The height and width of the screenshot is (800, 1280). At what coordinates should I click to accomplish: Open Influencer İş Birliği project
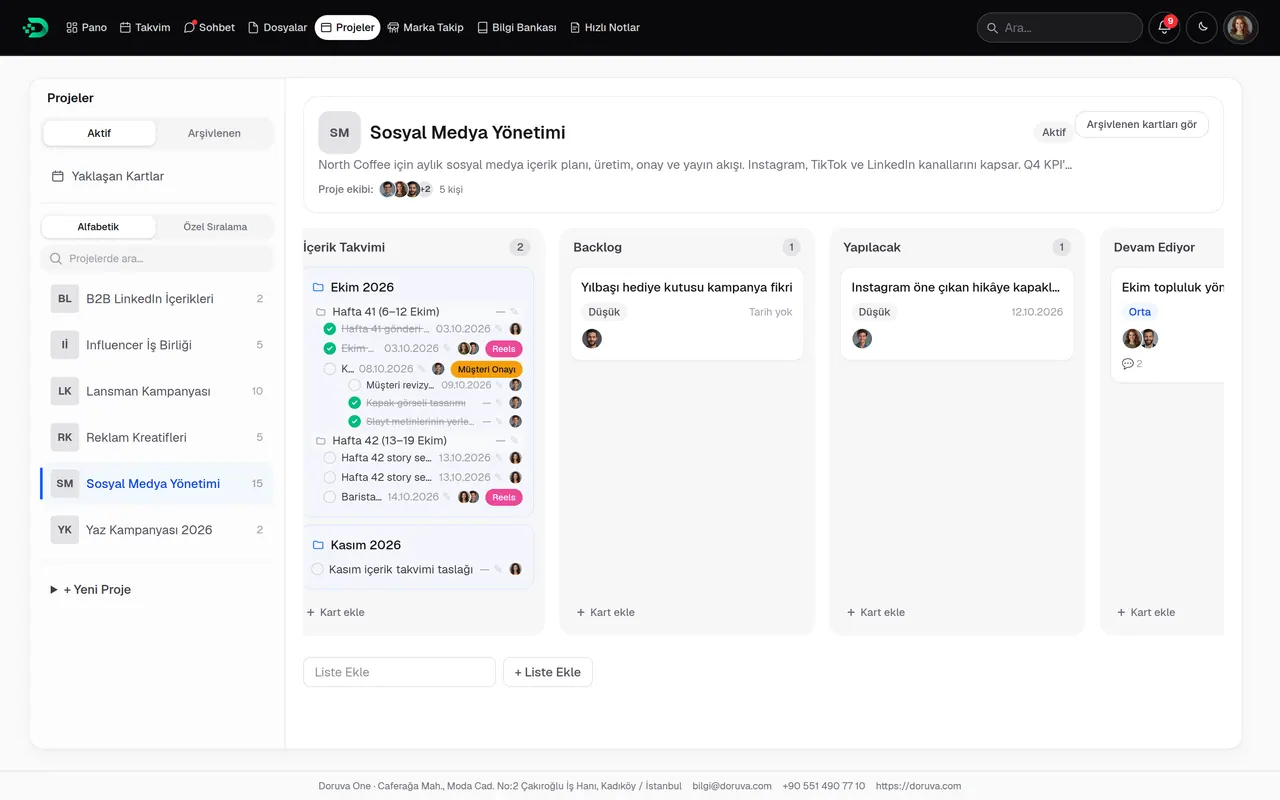pyautogui.click(x=157, y=345)
